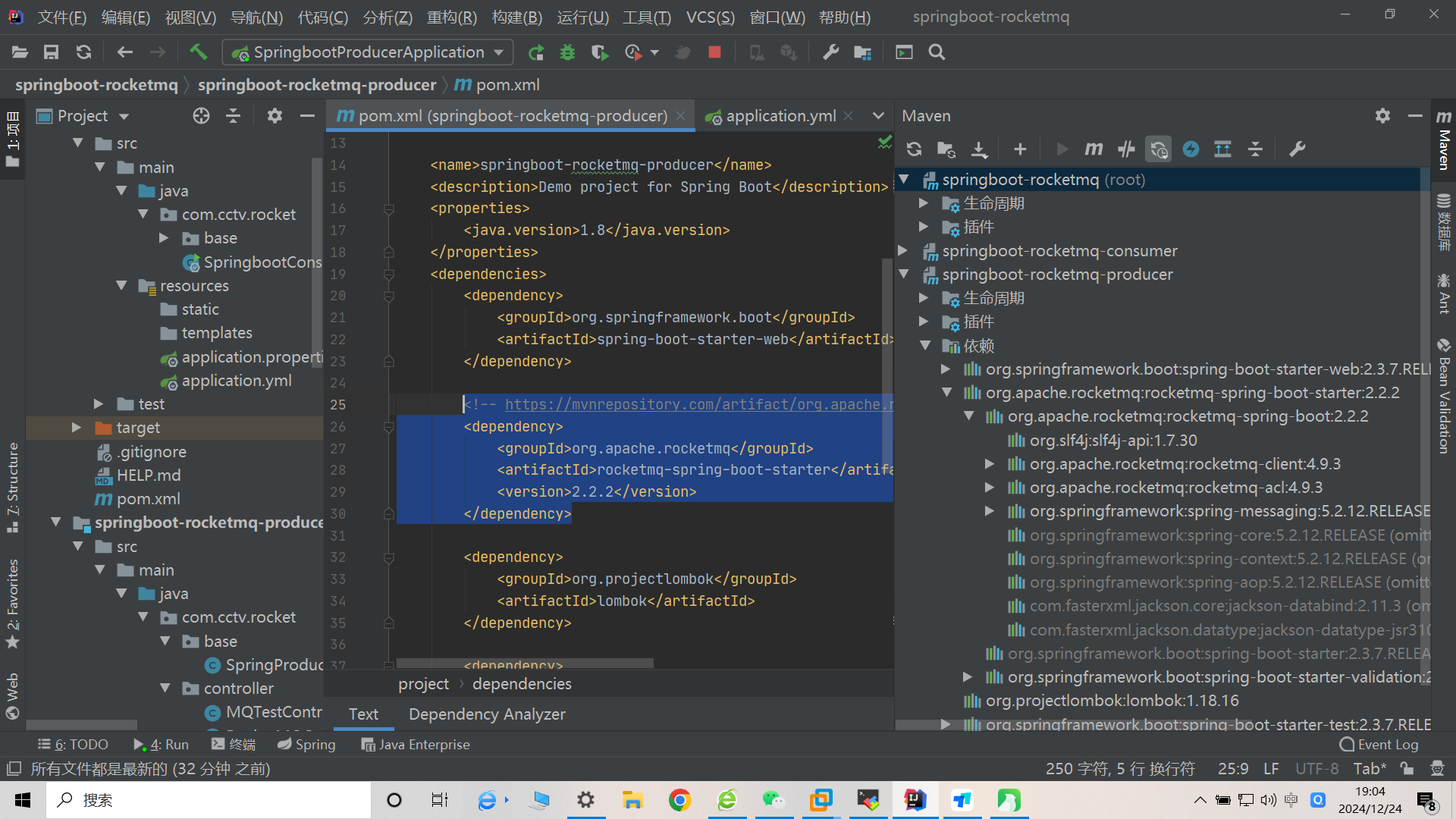
Task: Click the Build project hammer icon
Action: click(198, 52)
